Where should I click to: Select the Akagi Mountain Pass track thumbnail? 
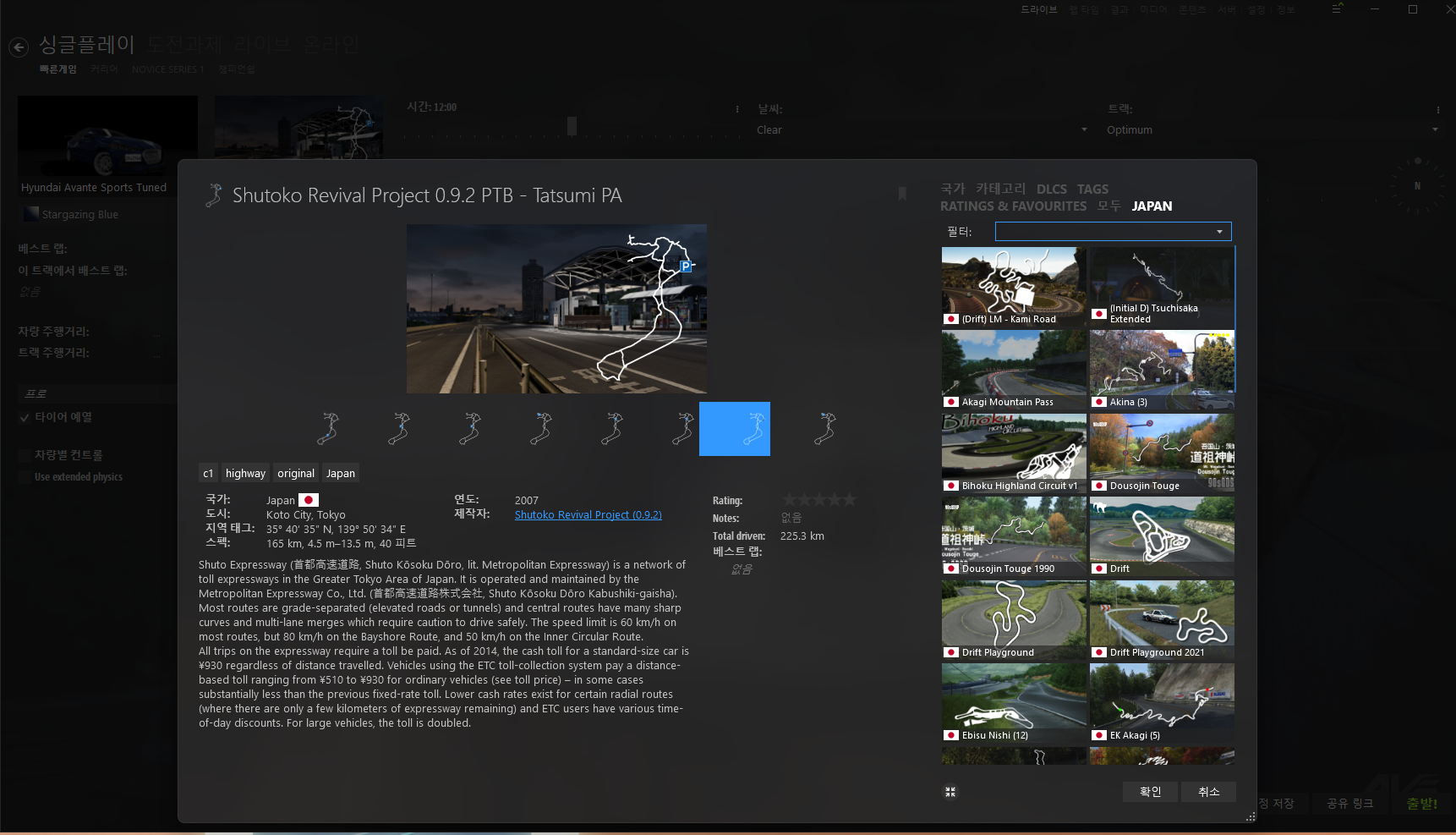pos(1014,370)
